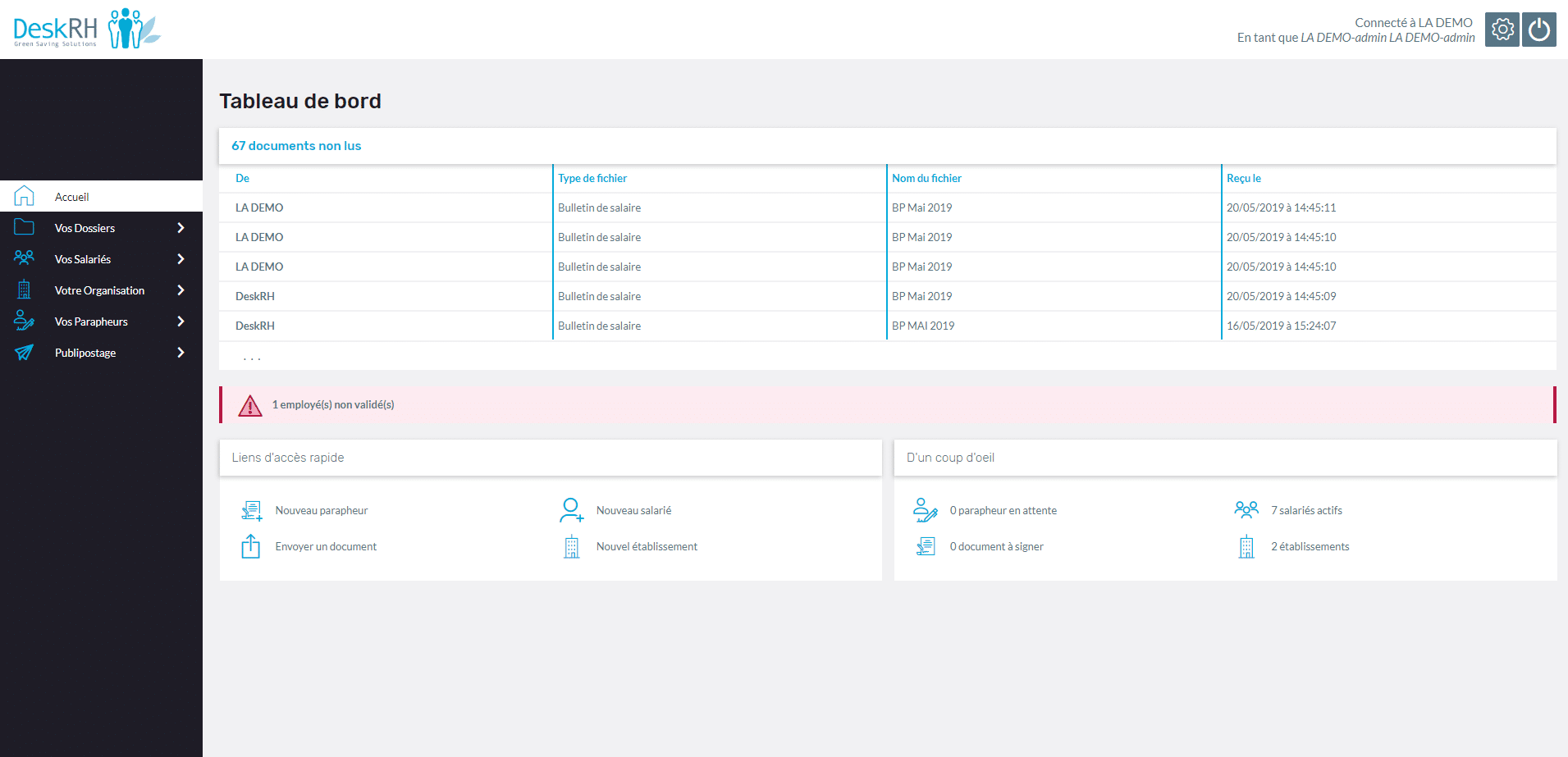Click the parapheur en attente icon
This screenshot has width=1568, height=757.
point(926,510)
